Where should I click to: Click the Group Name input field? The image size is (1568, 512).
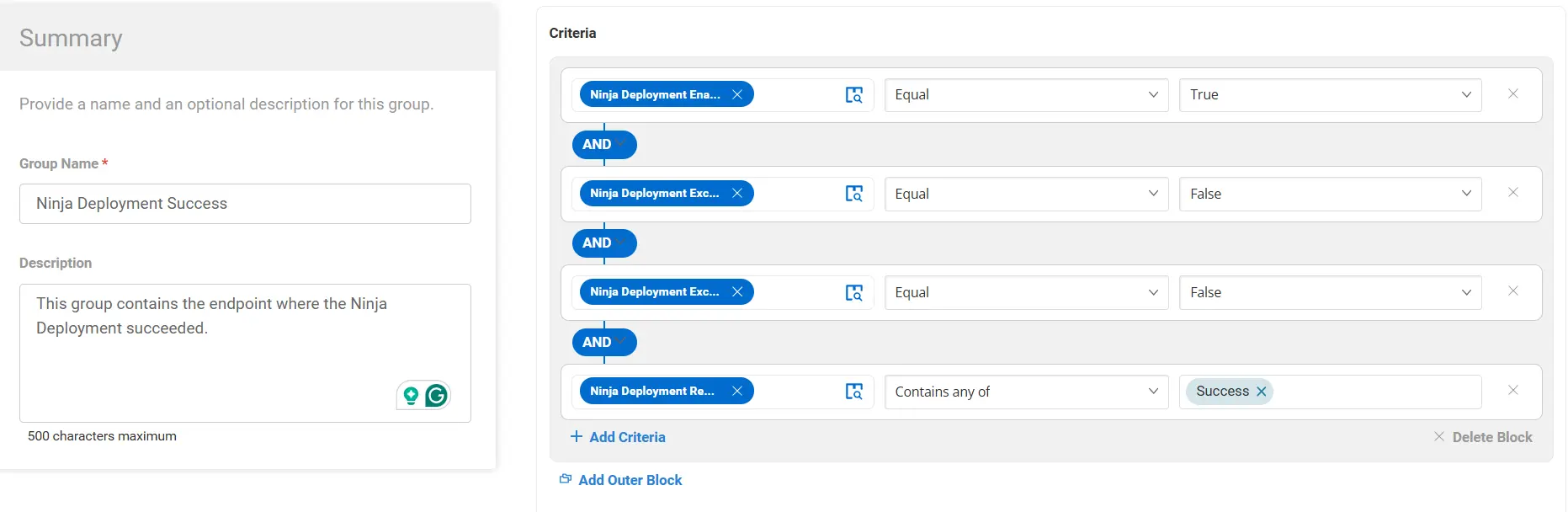coord(245,204)
